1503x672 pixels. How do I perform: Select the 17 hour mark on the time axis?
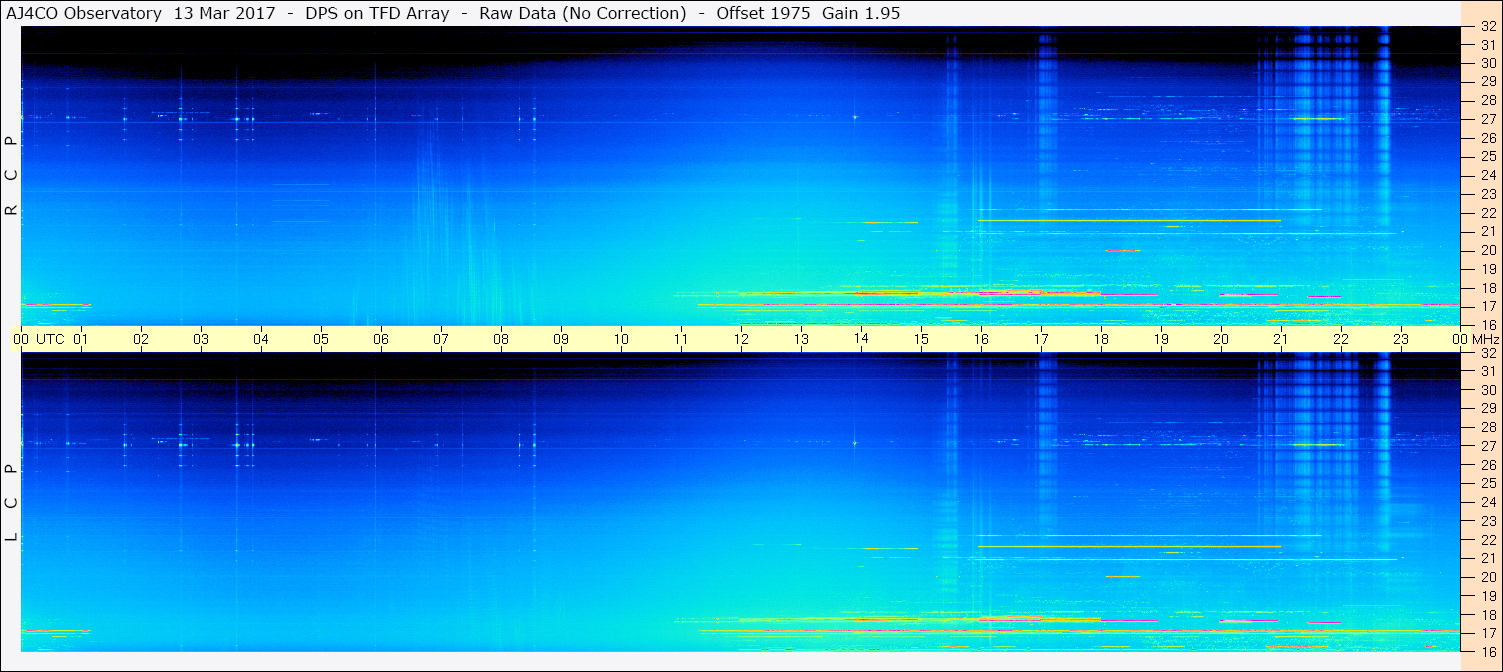pyautogui.click(x=1041, y=339)
